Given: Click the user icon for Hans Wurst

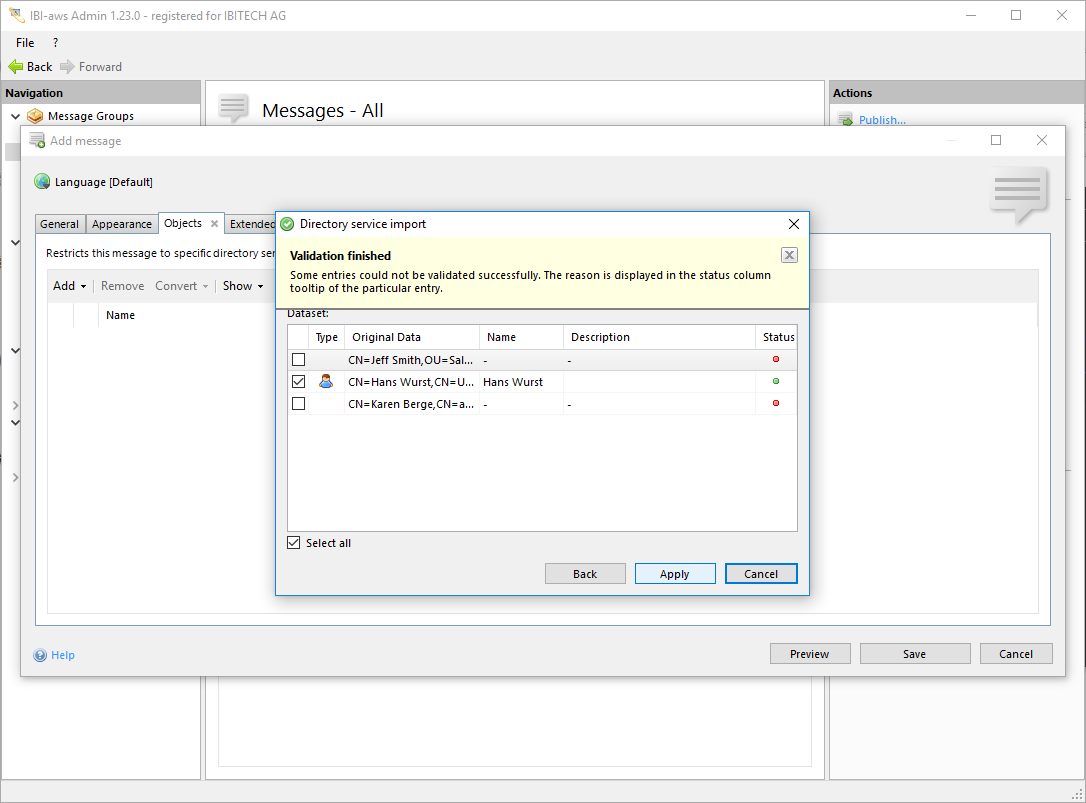Looking at the screenshot, I should pyautogui.click(x=326, y=381).
